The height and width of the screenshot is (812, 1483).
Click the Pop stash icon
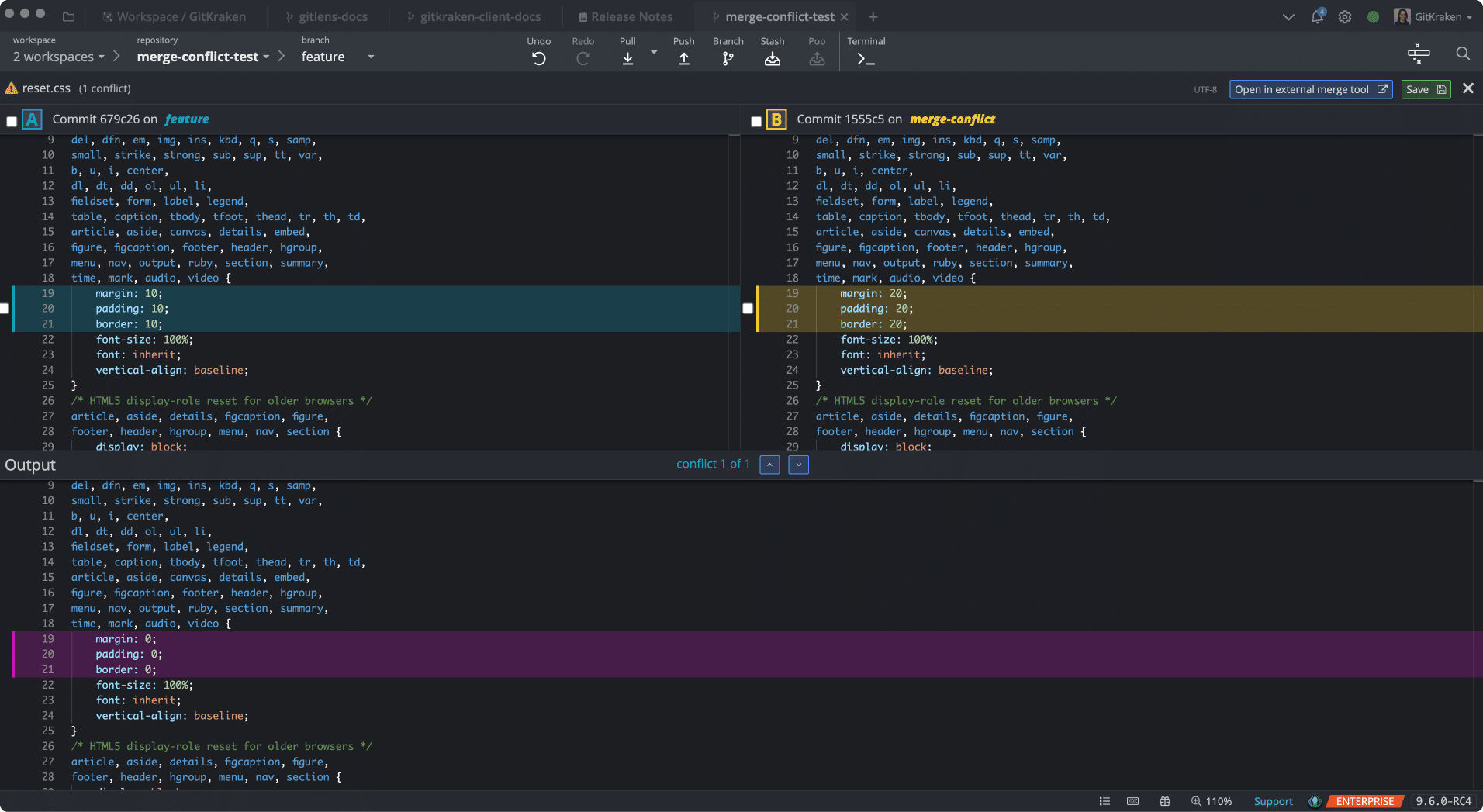click(x=817, y=59)
